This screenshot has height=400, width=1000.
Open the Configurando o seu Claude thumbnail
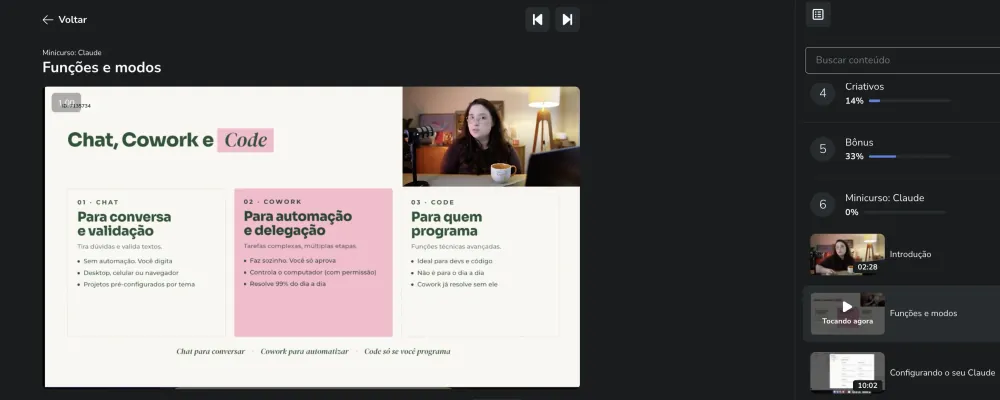pyautogui.click(x=847, y=373)
